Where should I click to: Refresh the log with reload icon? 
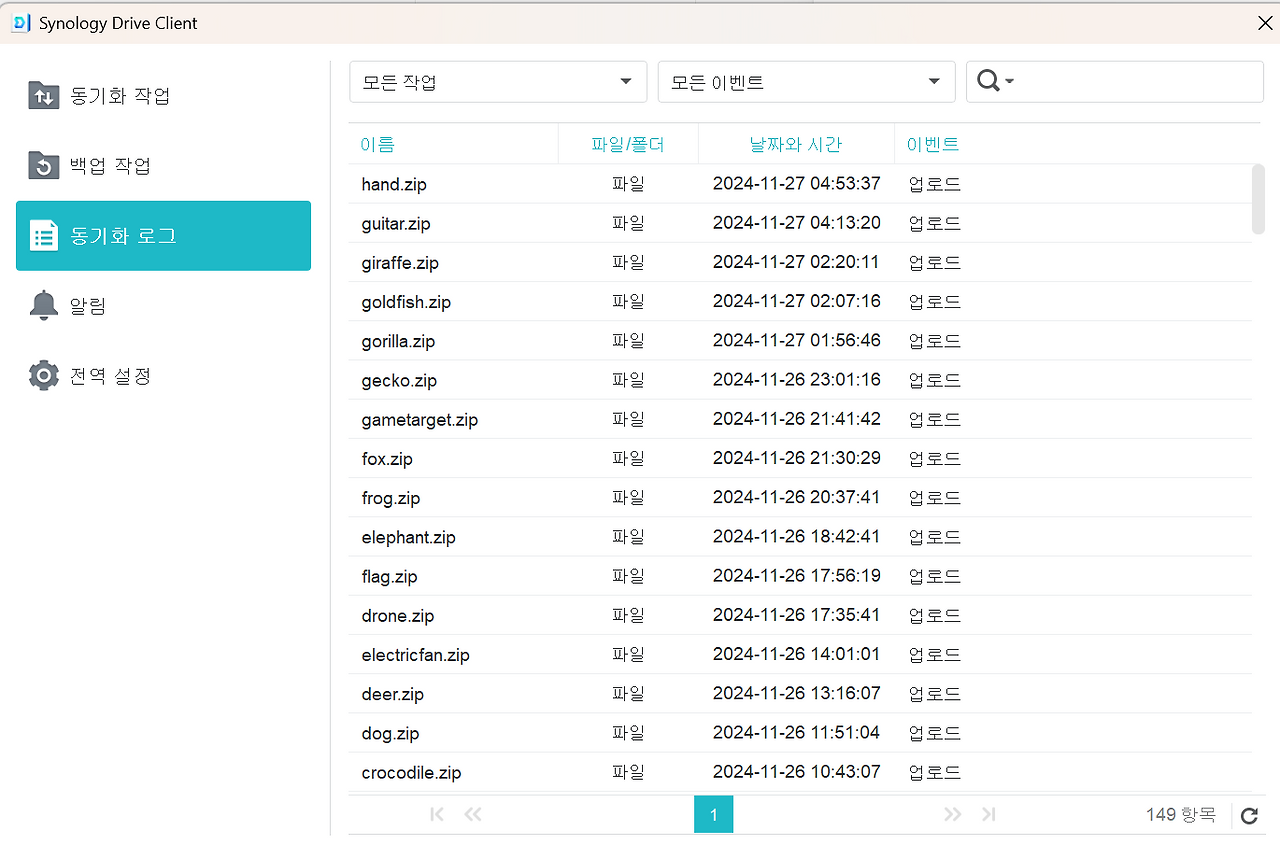(x=1249, y=816)
